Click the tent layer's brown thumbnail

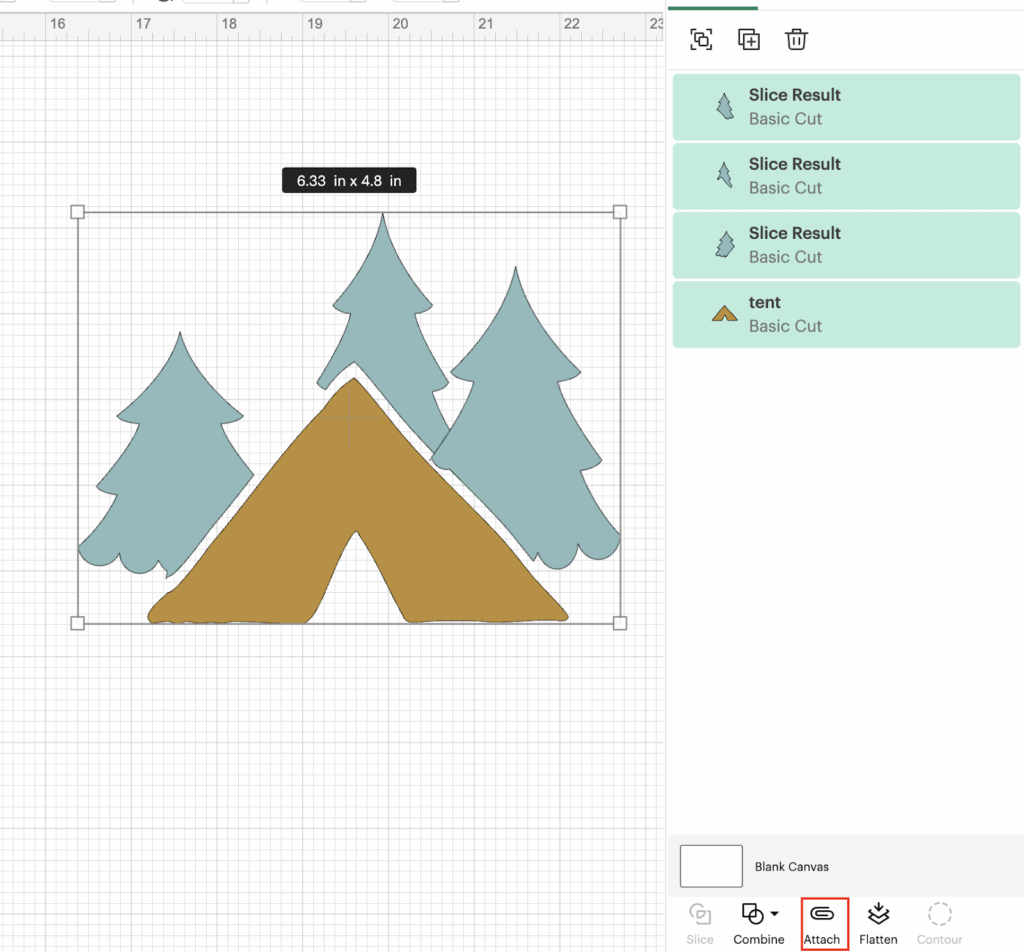[x=724, y=314]
